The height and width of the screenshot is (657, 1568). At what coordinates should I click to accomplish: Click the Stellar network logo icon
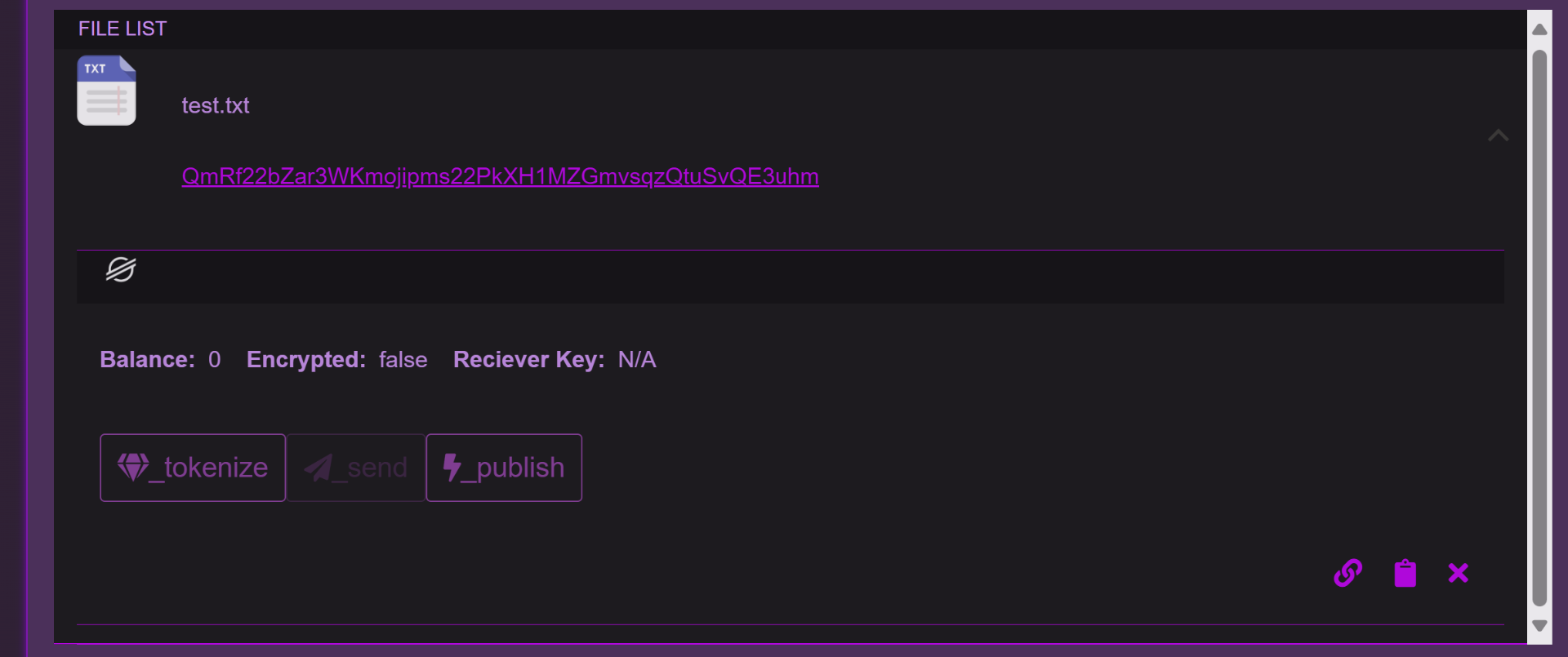pos(121,269)
